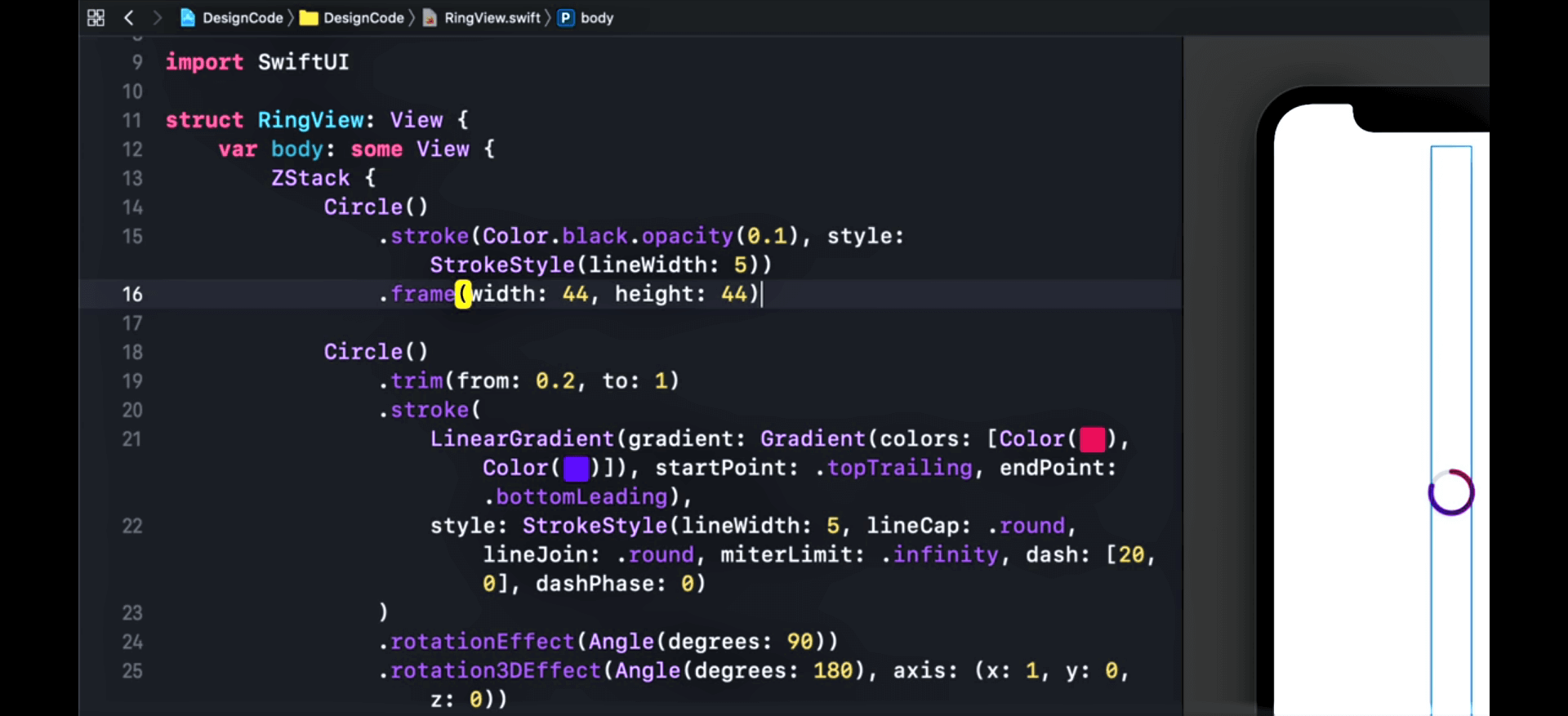Viewport: 1568px width, 716px height.
Task: Click the 'some' keyword on line 12
Action: pos(377,149)
